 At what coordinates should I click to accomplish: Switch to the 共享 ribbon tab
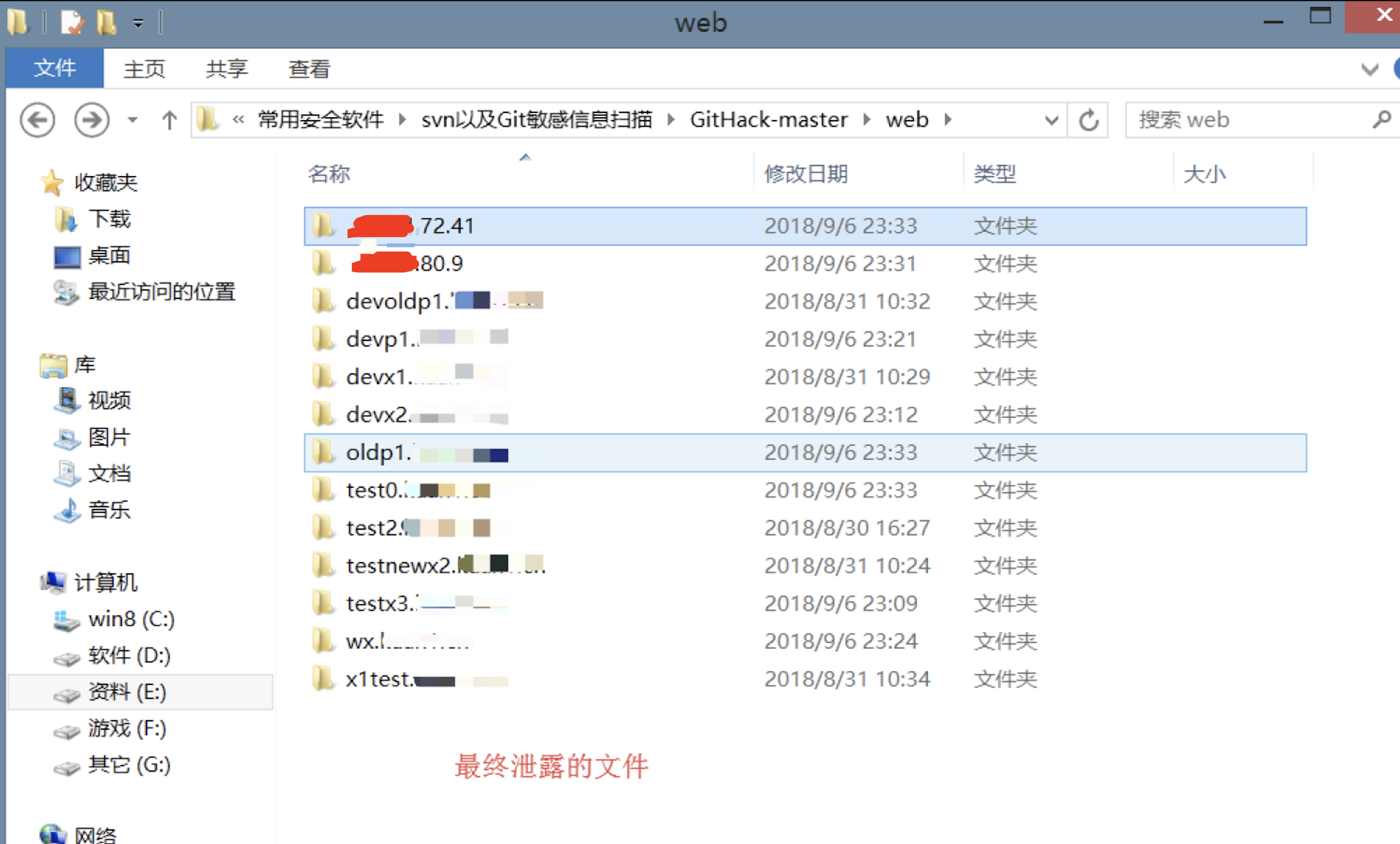[227, 69]
